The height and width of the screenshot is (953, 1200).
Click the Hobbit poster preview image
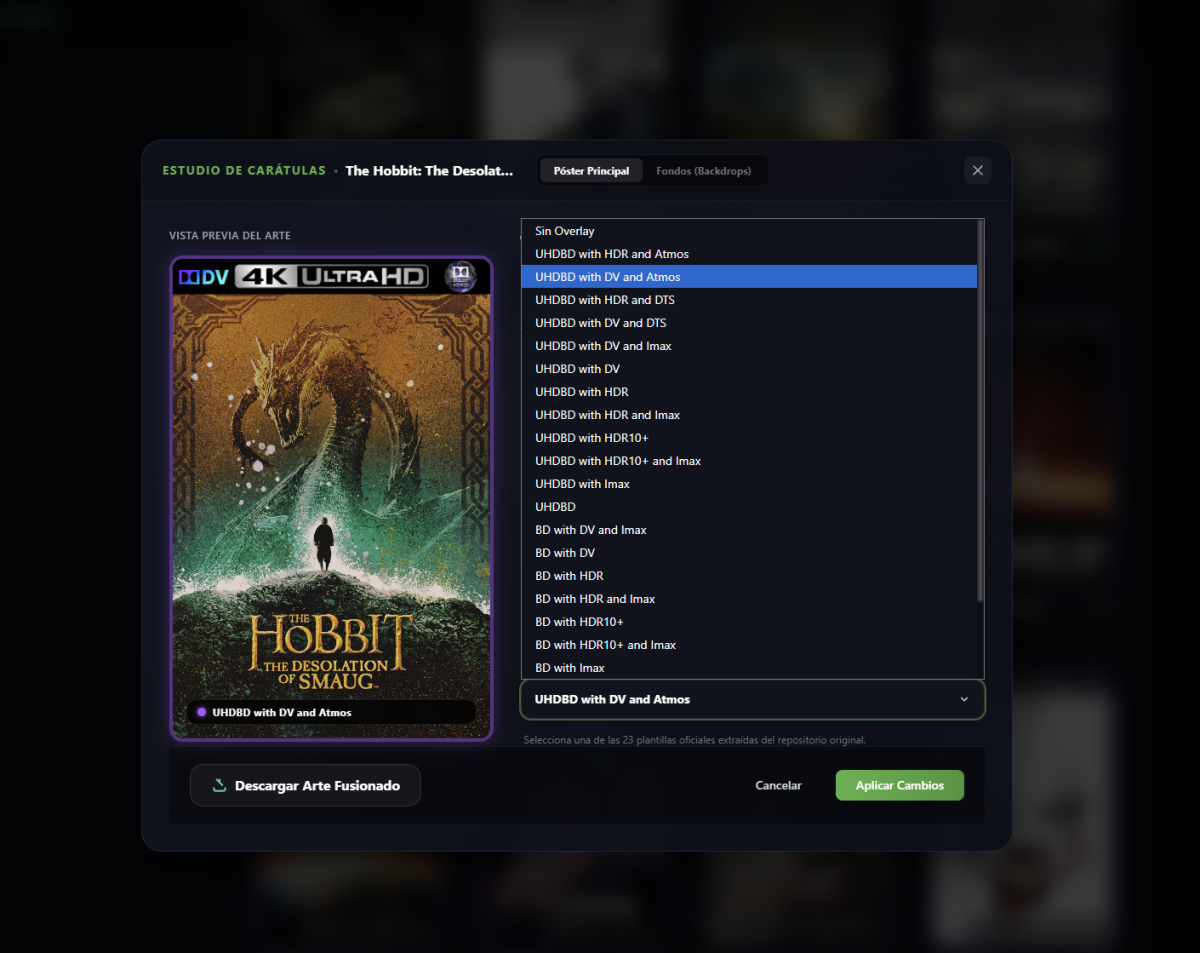331,498
